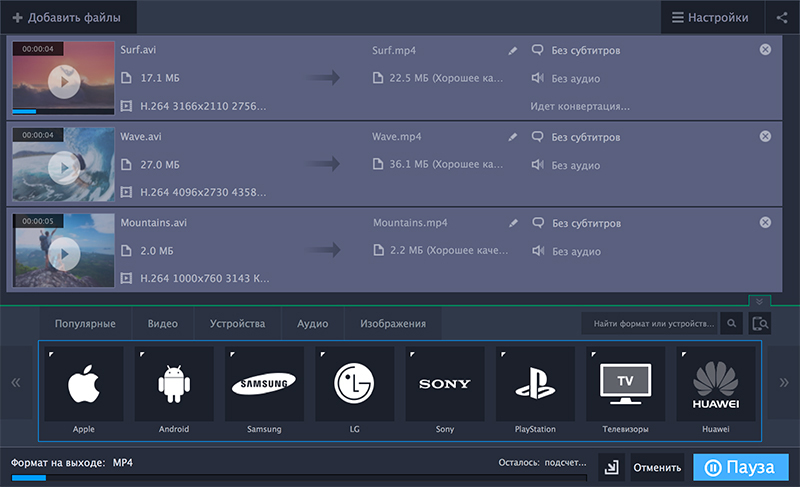This screenshot has width=800, height=487.
Task: Switch to the Видео tab
Action: click(163, 324)
